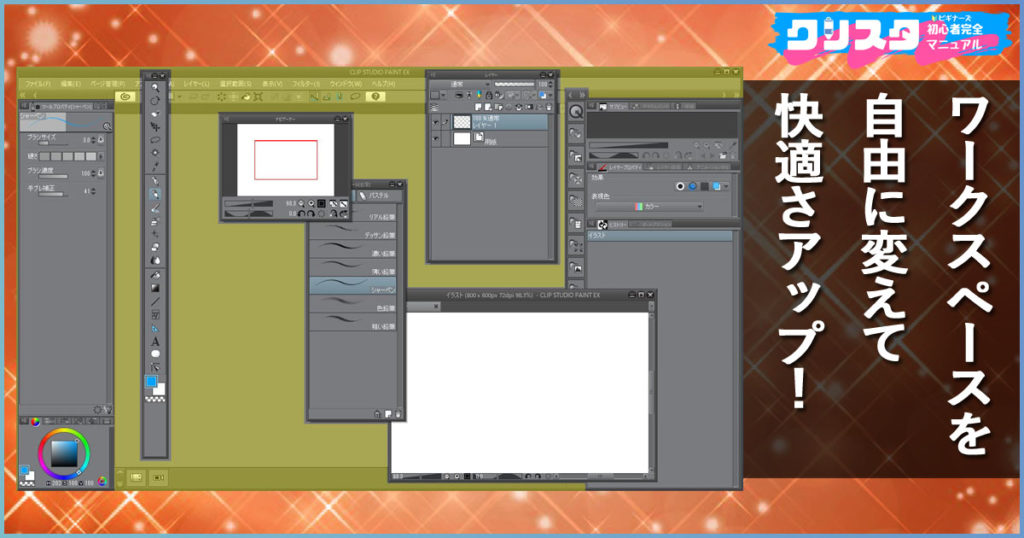Select the Figure line tool
Image resolution: width=1024 pixels, height=538 pixels.
click(x=155, y=302)
